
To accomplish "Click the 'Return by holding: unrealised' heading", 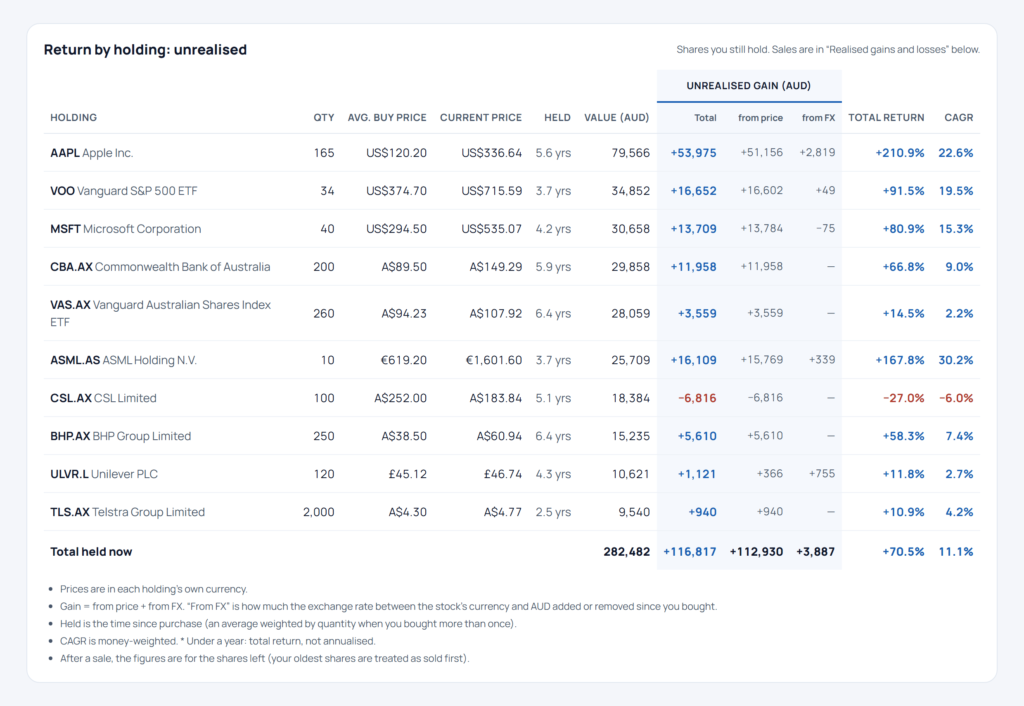I will click(145, 50).
